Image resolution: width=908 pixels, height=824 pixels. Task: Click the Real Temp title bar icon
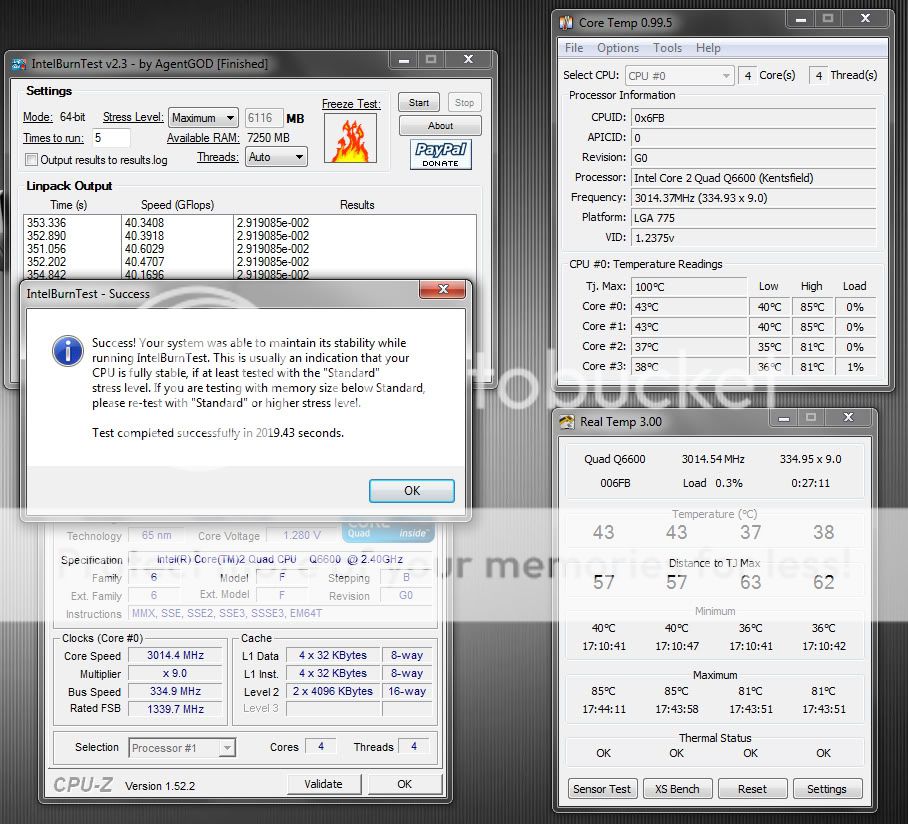566,422
